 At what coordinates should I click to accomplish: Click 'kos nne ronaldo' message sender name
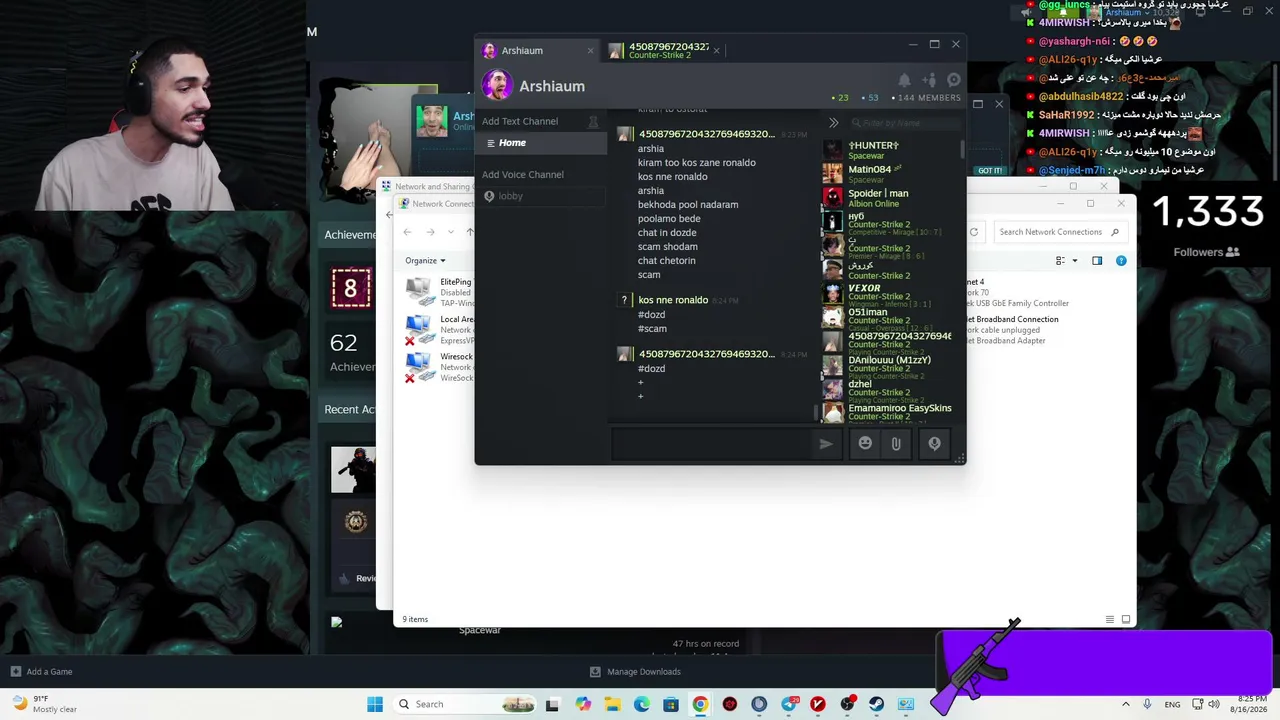click(673, 300)
